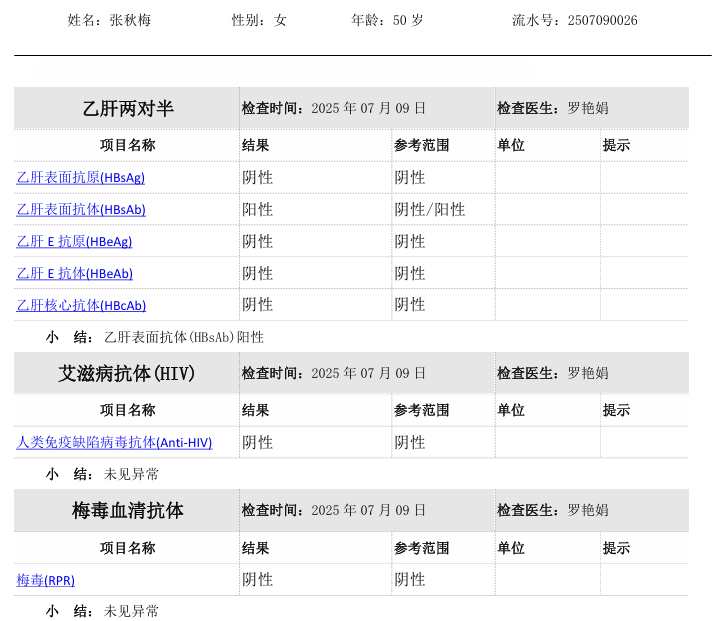Select the Anti-HIV reference range 阴性
Viewport: 725px width, 621px height.
coord(409,443)
